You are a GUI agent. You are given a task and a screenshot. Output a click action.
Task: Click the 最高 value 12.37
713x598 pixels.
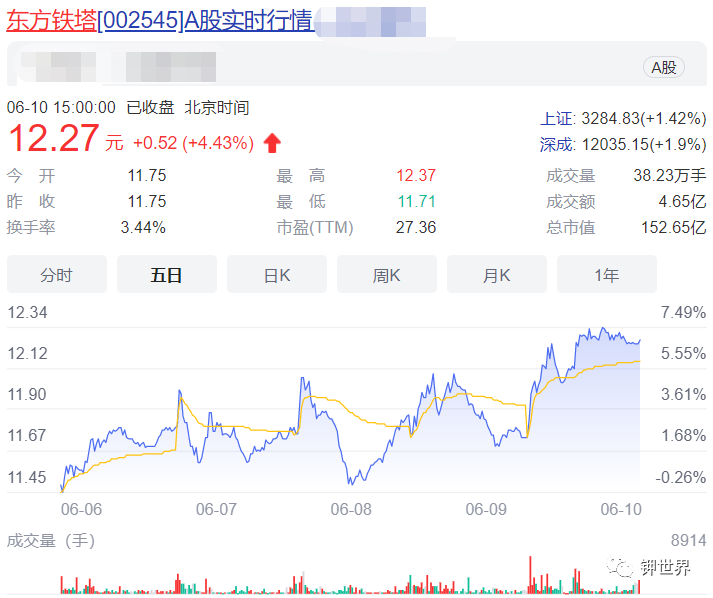point(416,176)
